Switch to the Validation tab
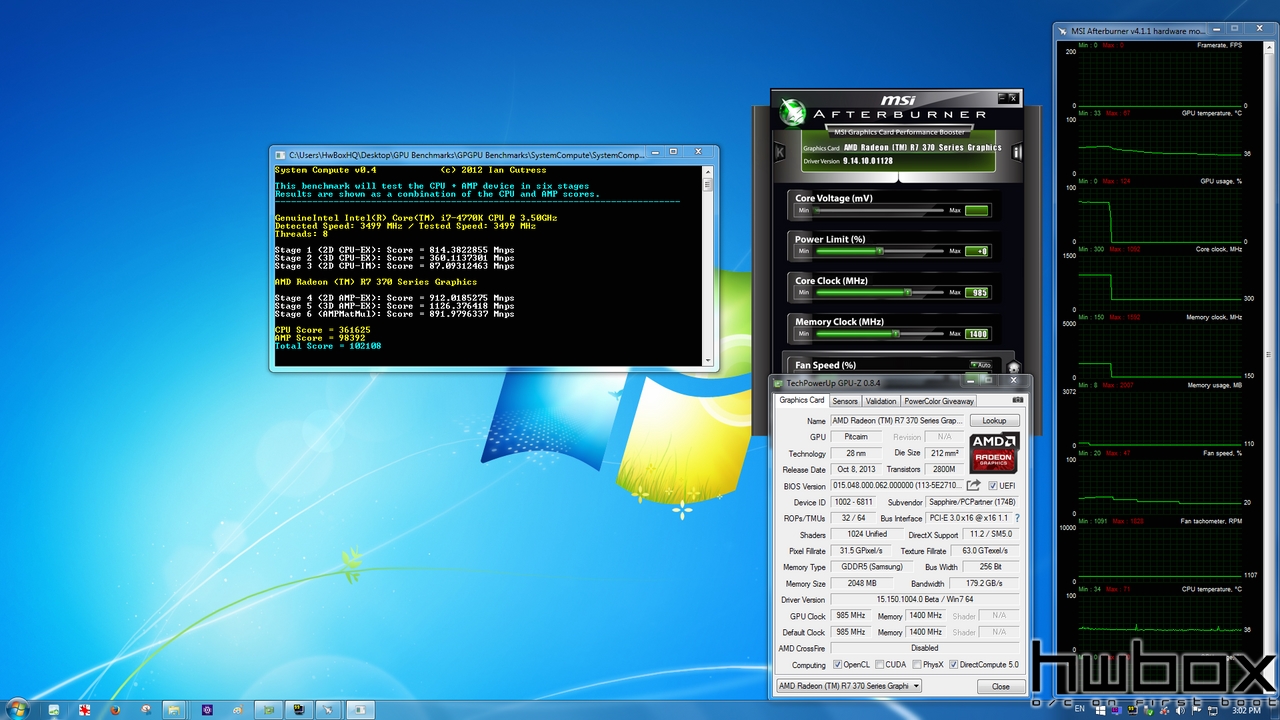 [881, 401]
